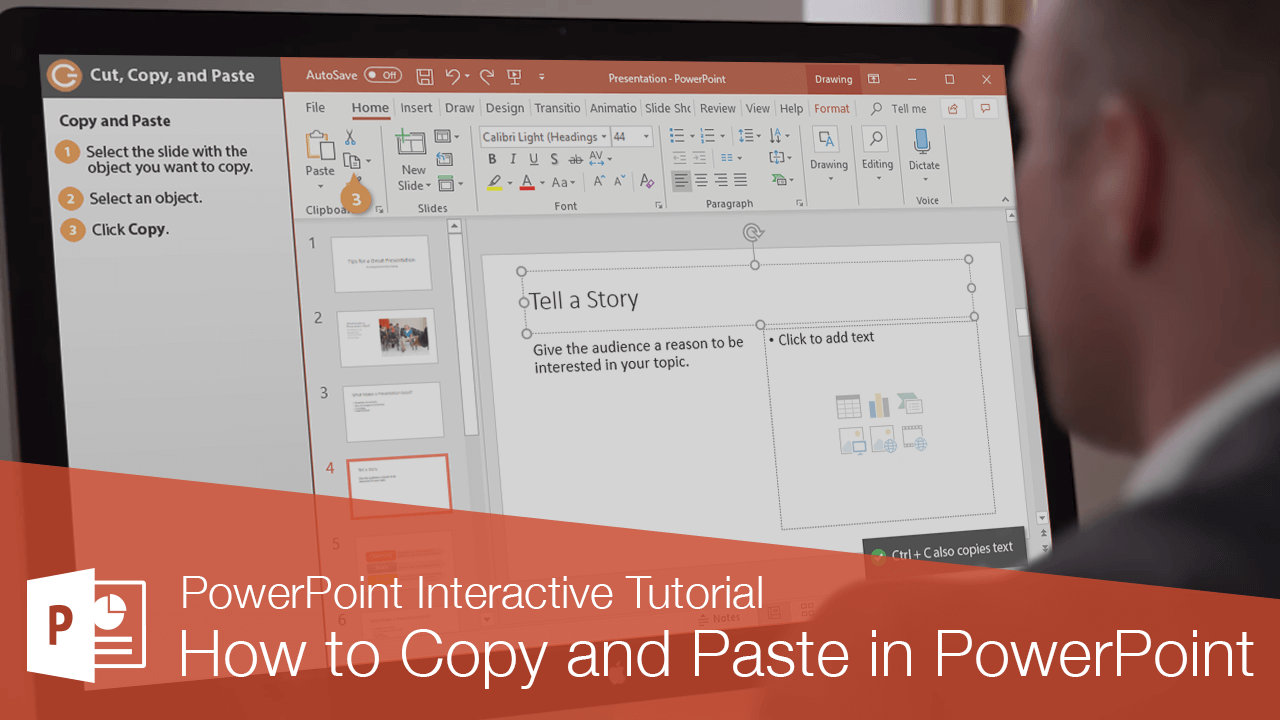Select the Copy icon in the Clipboard group
Image resolution: width=1280 pixels, height=720 pixels.
(353, 159)
